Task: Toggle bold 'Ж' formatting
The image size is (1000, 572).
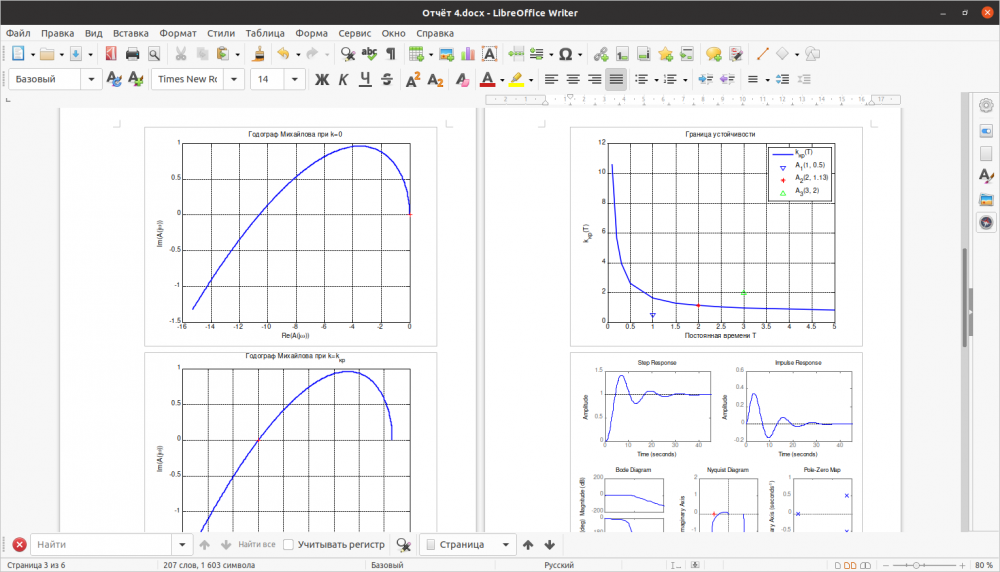Action: tap(322, 79)
